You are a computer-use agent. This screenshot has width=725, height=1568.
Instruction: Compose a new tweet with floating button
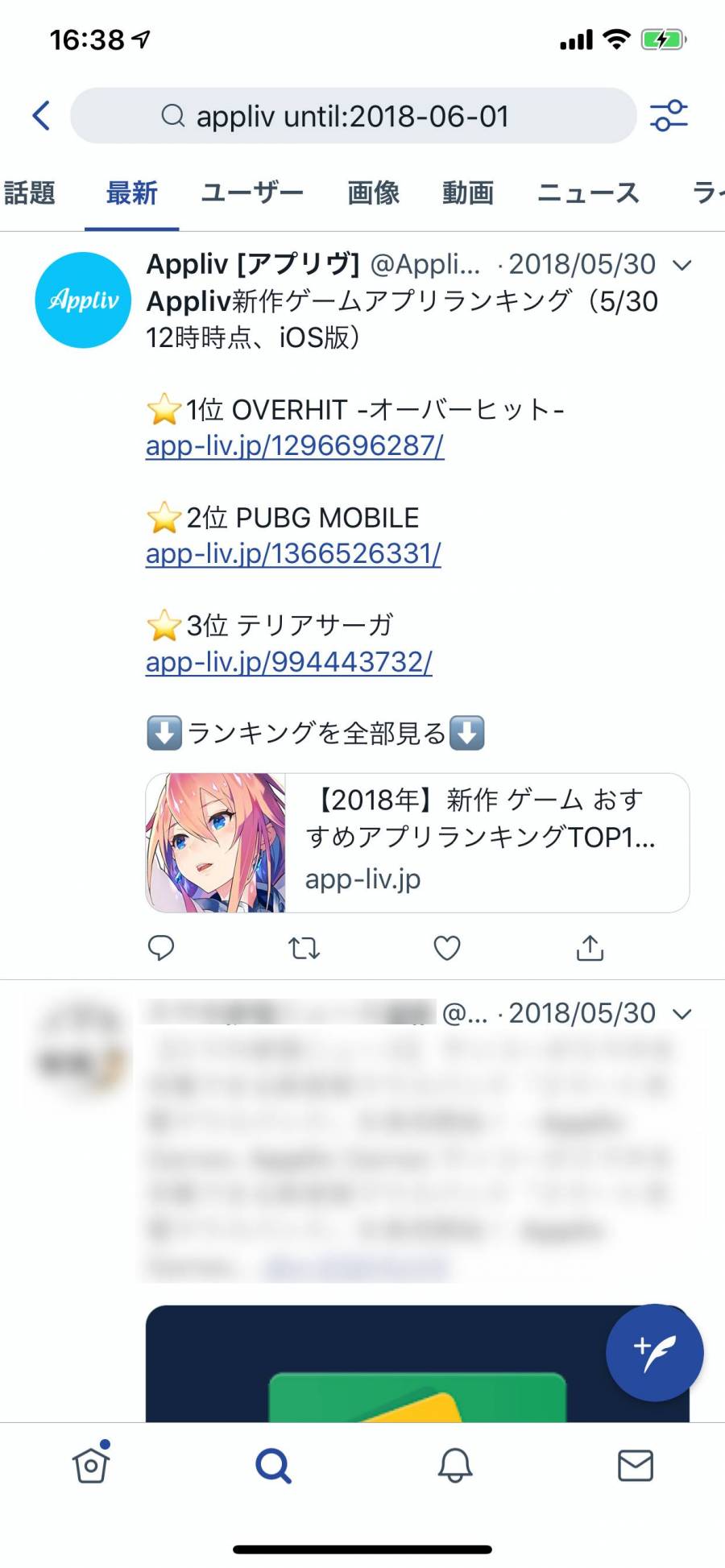click(x=654, y=1352)
